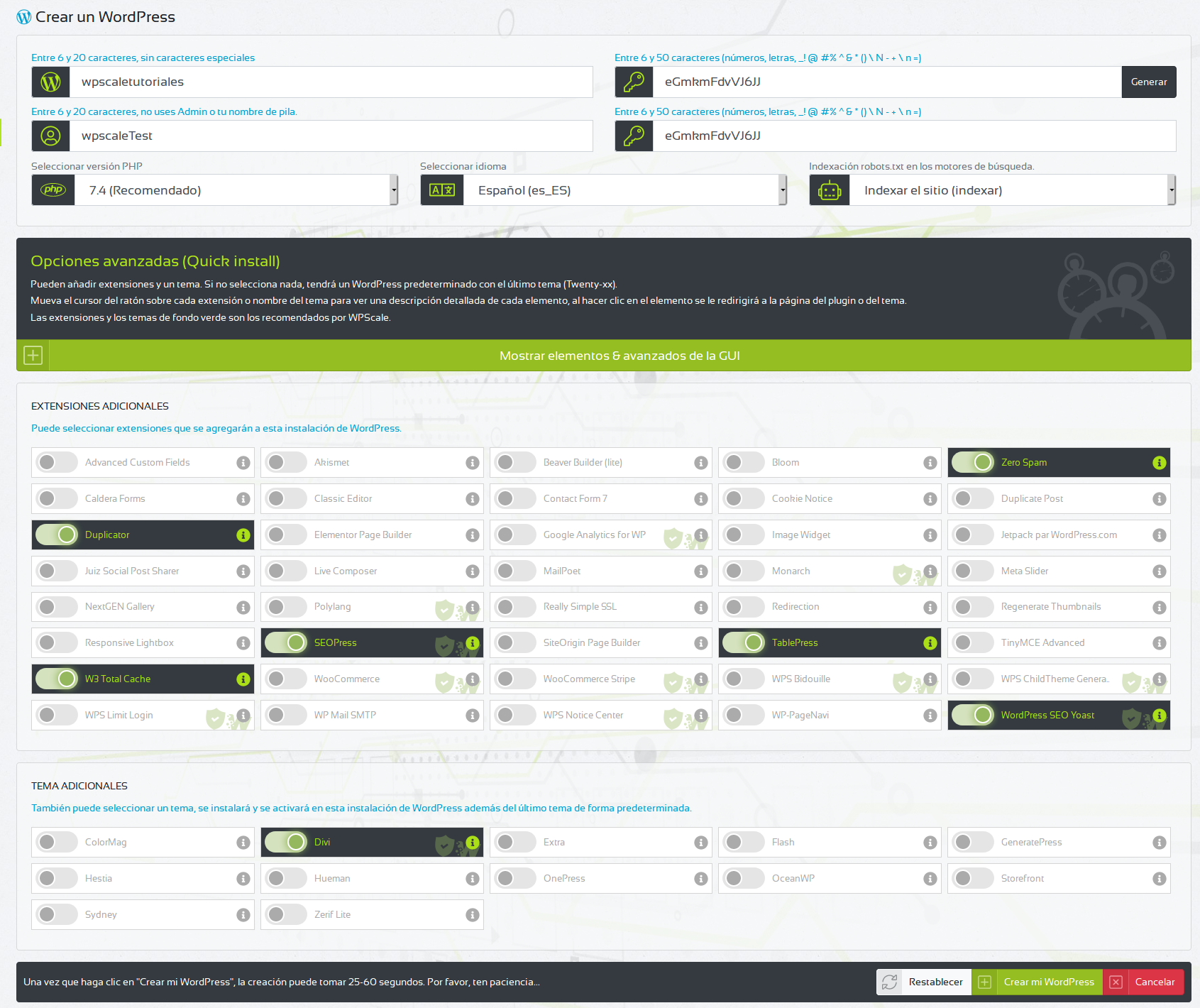The image size is (1200, 1008).
Task: Click the WordPress logo icon beside site name field
Action: coord(50,82)
